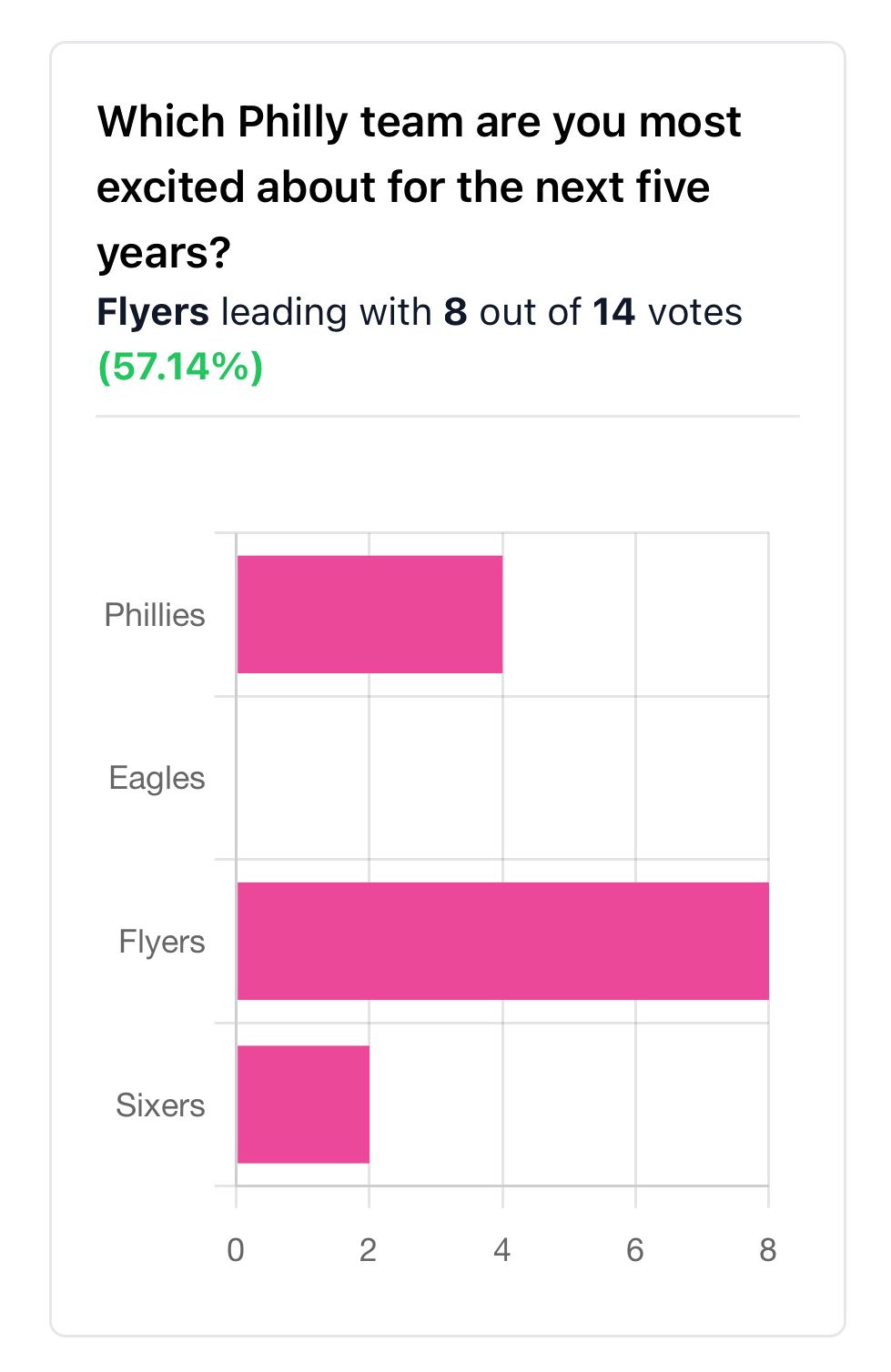Click the 8 tick on x-axis
Screen dimensions: 891x1372
[767, 1250]
